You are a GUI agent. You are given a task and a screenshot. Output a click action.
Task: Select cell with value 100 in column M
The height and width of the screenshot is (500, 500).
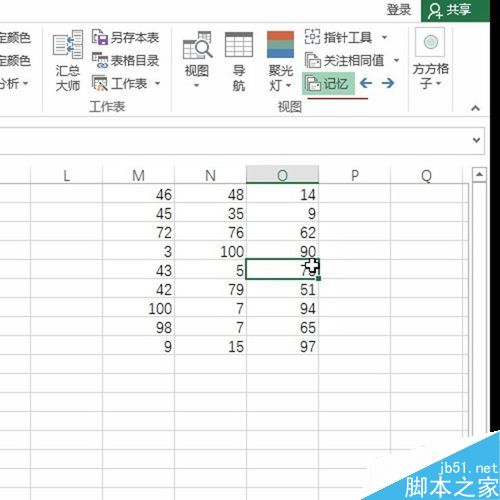[x=138, y=308]
